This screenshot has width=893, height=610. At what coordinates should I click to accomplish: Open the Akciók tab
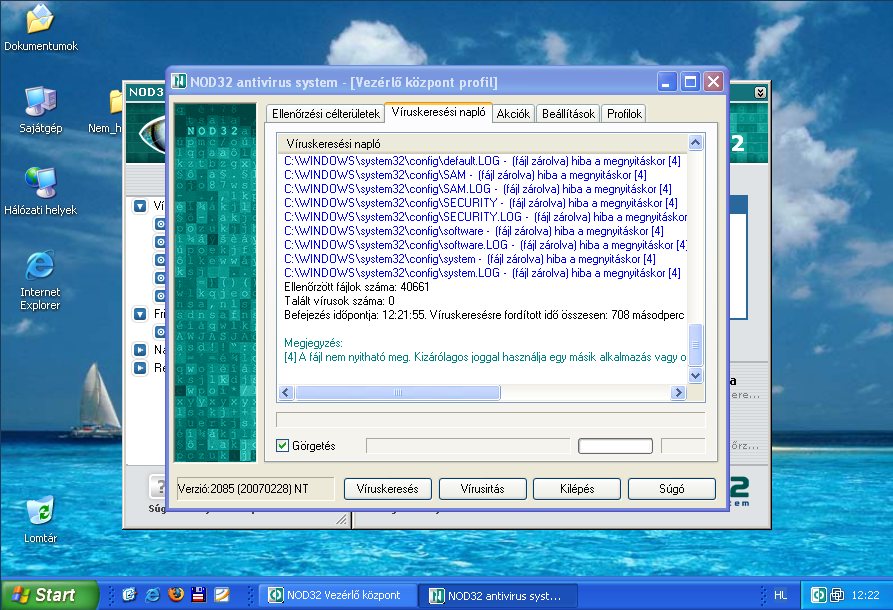(x=513, y=114)
